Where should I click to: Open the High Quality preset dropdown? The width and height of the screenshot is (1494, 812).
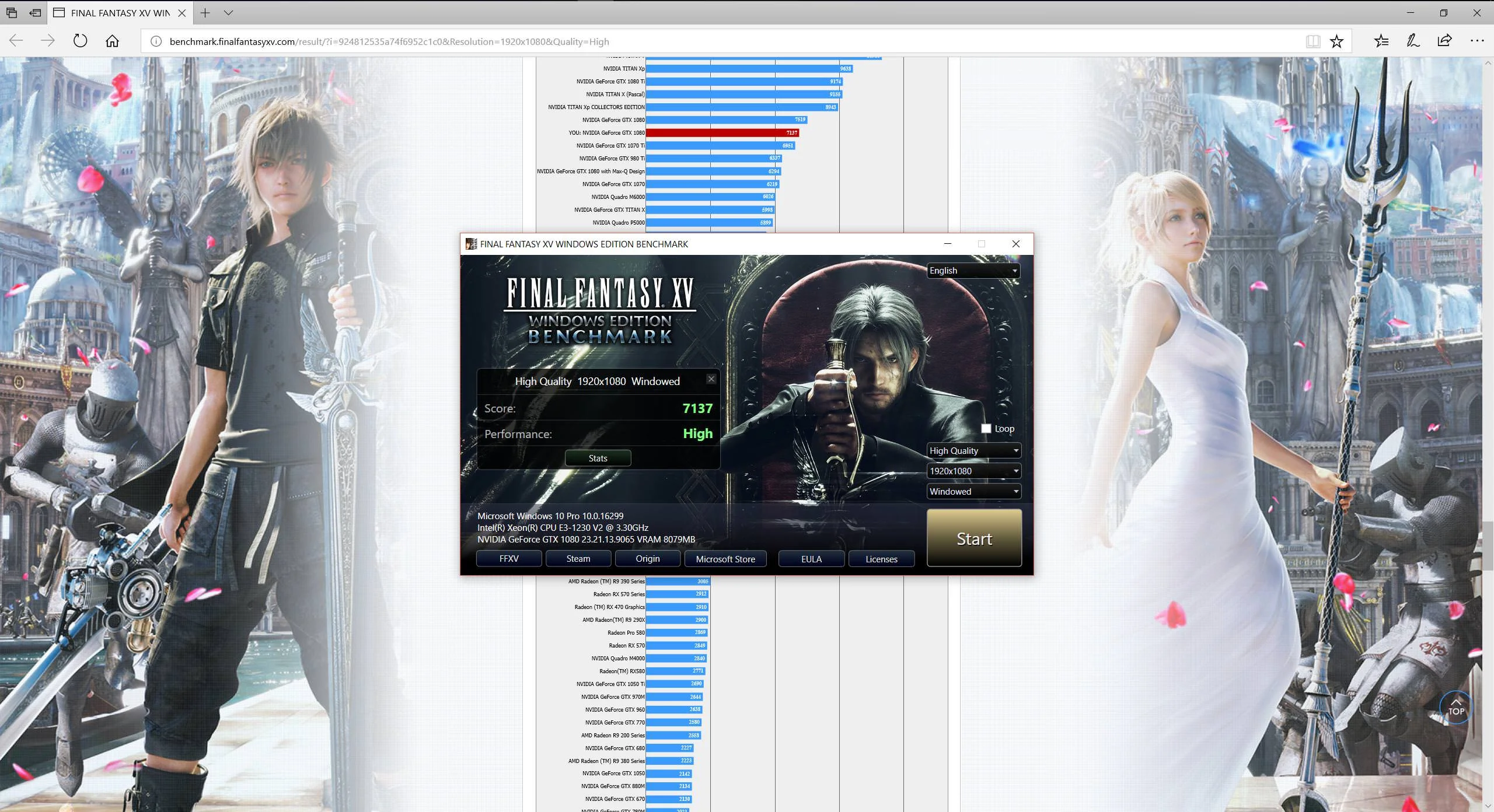pyautogui.click(x=973, y=450)
